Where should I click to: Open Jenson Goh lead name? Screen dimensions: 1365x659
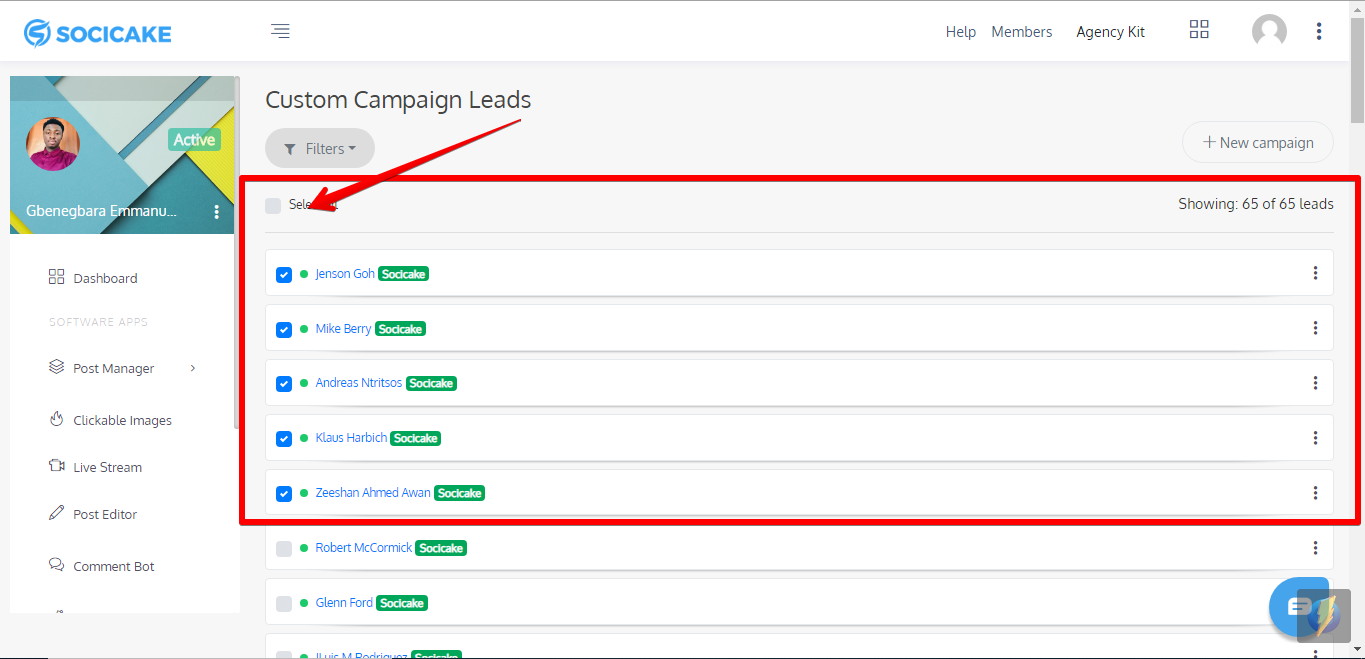coord(345,273)
